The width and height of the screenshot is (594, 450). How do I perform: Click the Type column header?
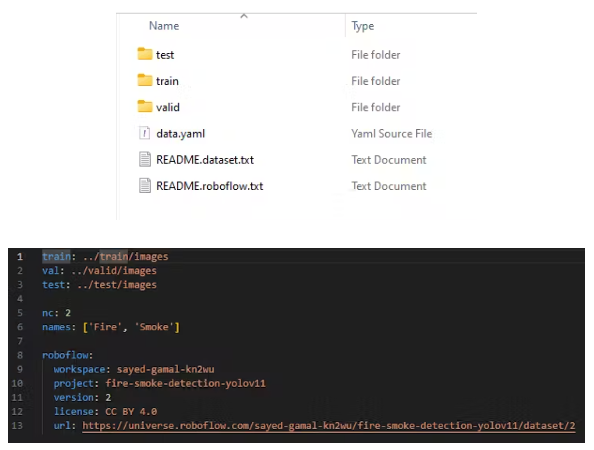click(x=363, y=26)
